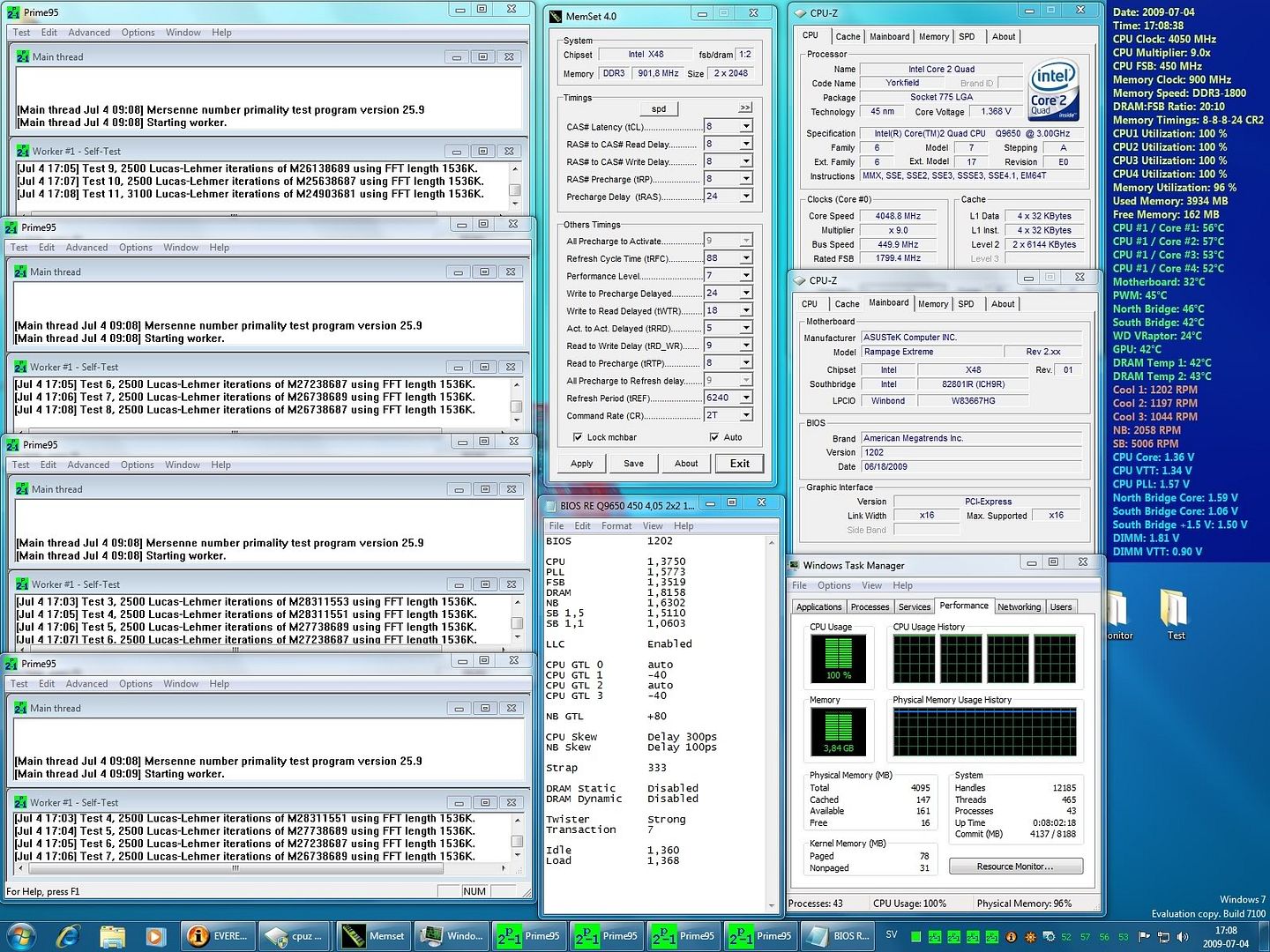Switch to the cpuz taskbar button

pyautogui.click(x=296, y=935)
